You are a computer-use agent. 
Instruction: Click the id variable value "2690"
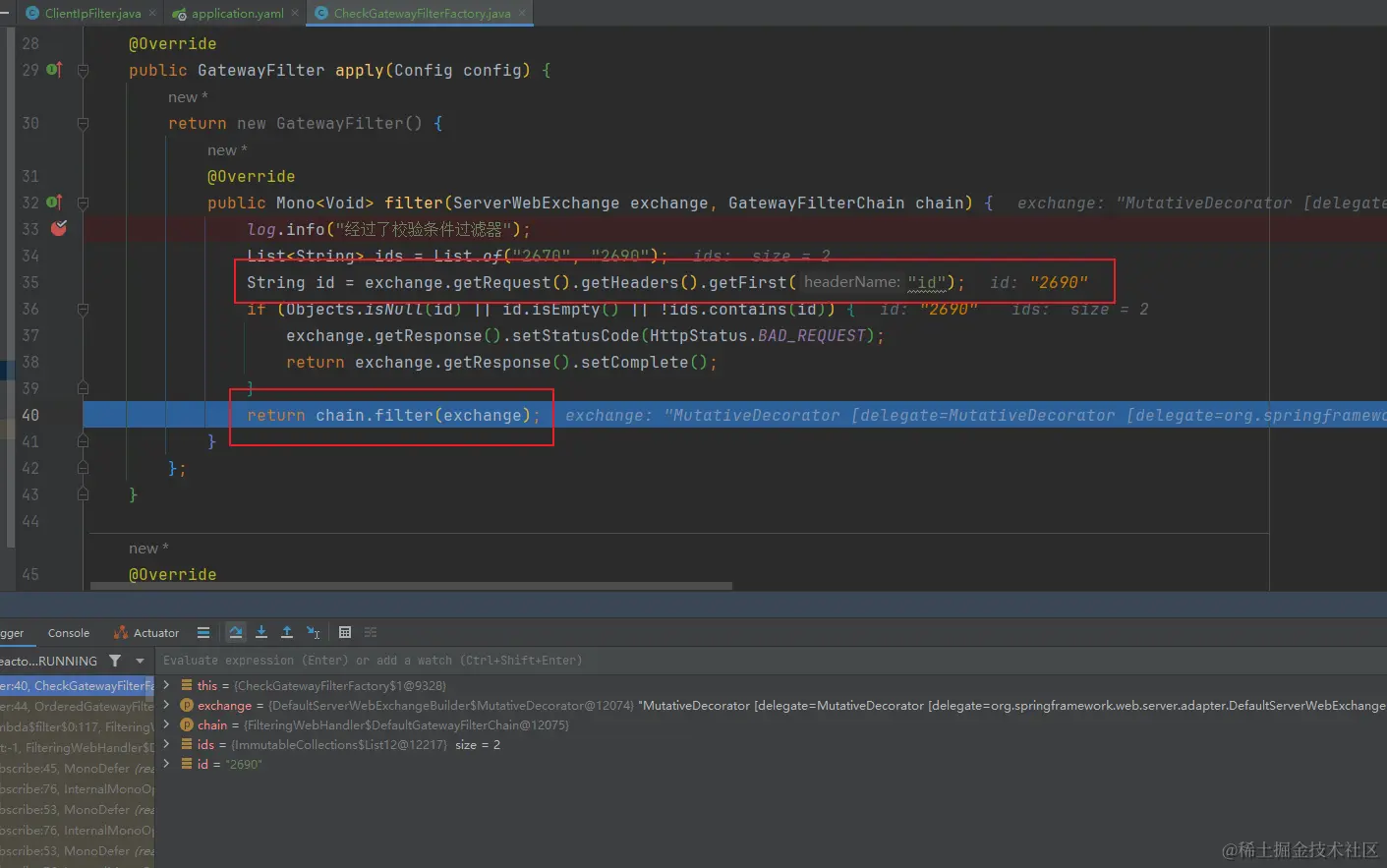(x=243, y=764)
